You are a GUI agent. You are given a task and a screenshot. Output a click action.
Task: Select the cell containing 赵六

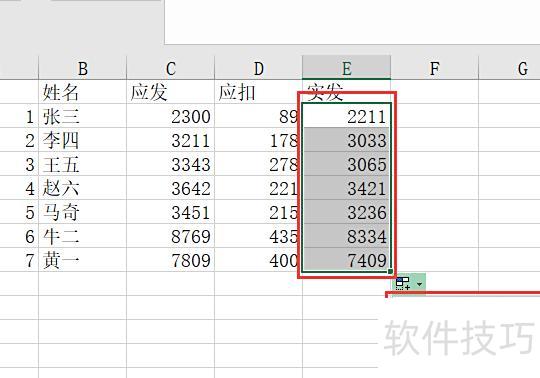point(83,188)
